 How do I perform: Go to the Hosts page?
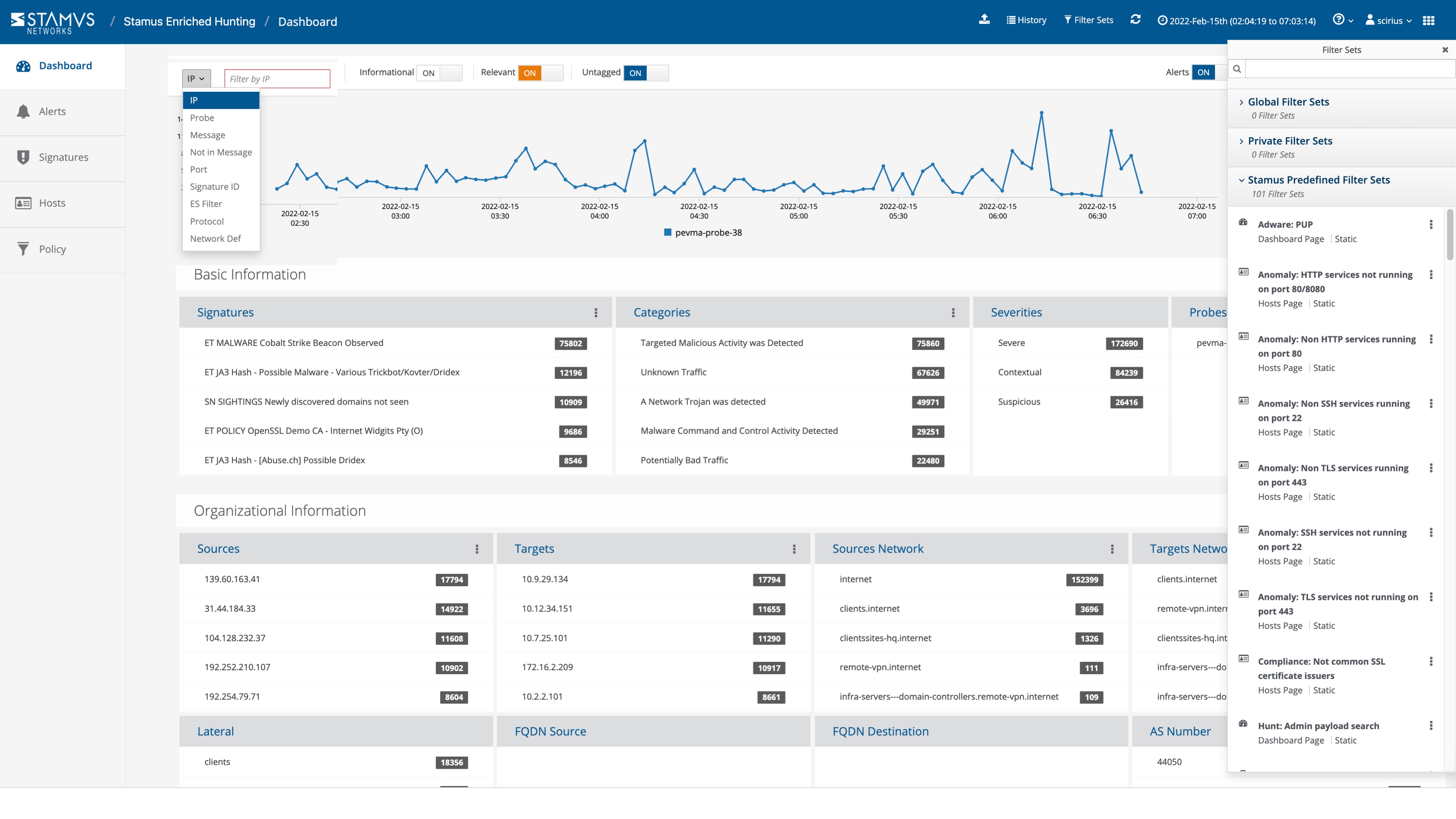coord(51,203)
